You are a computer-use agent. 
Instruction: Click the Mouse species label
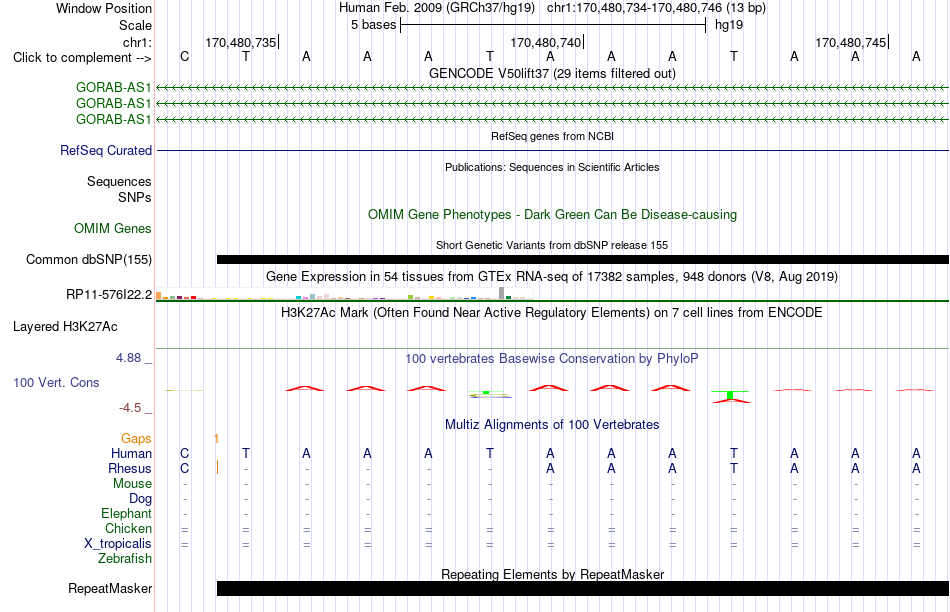click(132, 484)
